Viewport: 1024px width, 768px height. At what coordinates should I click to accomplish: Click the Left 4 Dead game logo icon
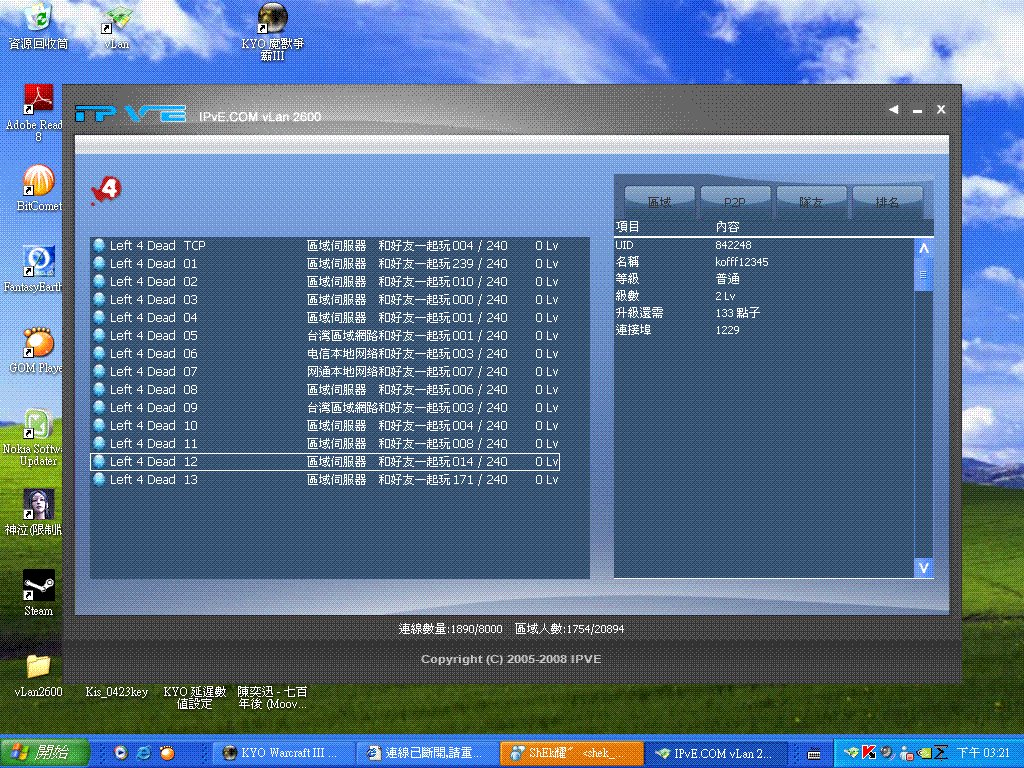(105, 189)
